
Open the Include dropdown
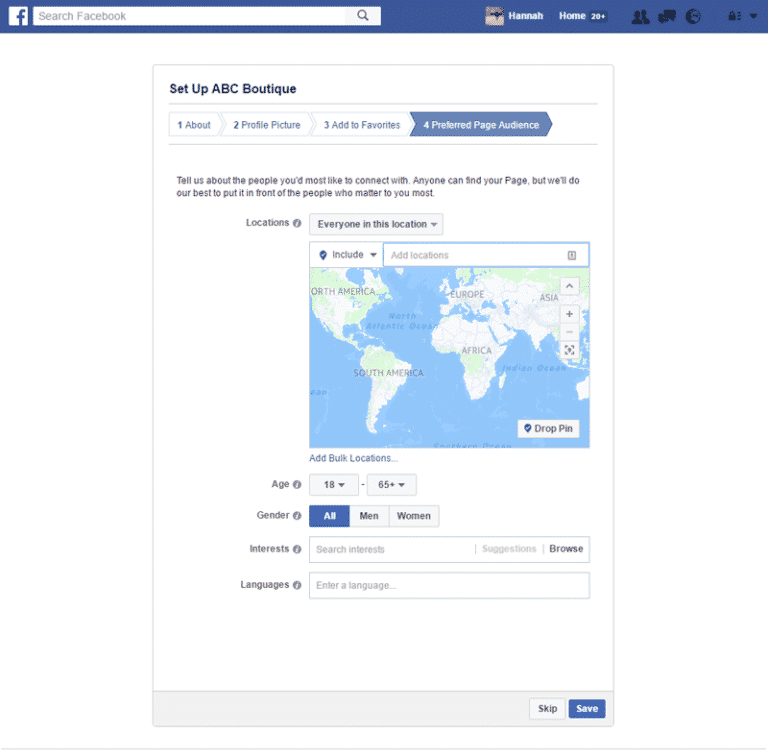coord(347,255)
